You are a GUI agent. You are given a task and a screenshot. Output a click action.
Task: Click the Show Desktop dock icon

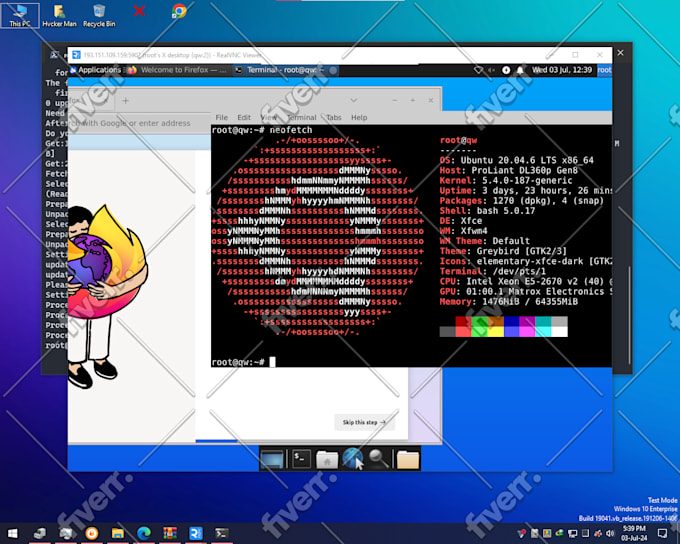pyautogui.click(x=272, y=459)
